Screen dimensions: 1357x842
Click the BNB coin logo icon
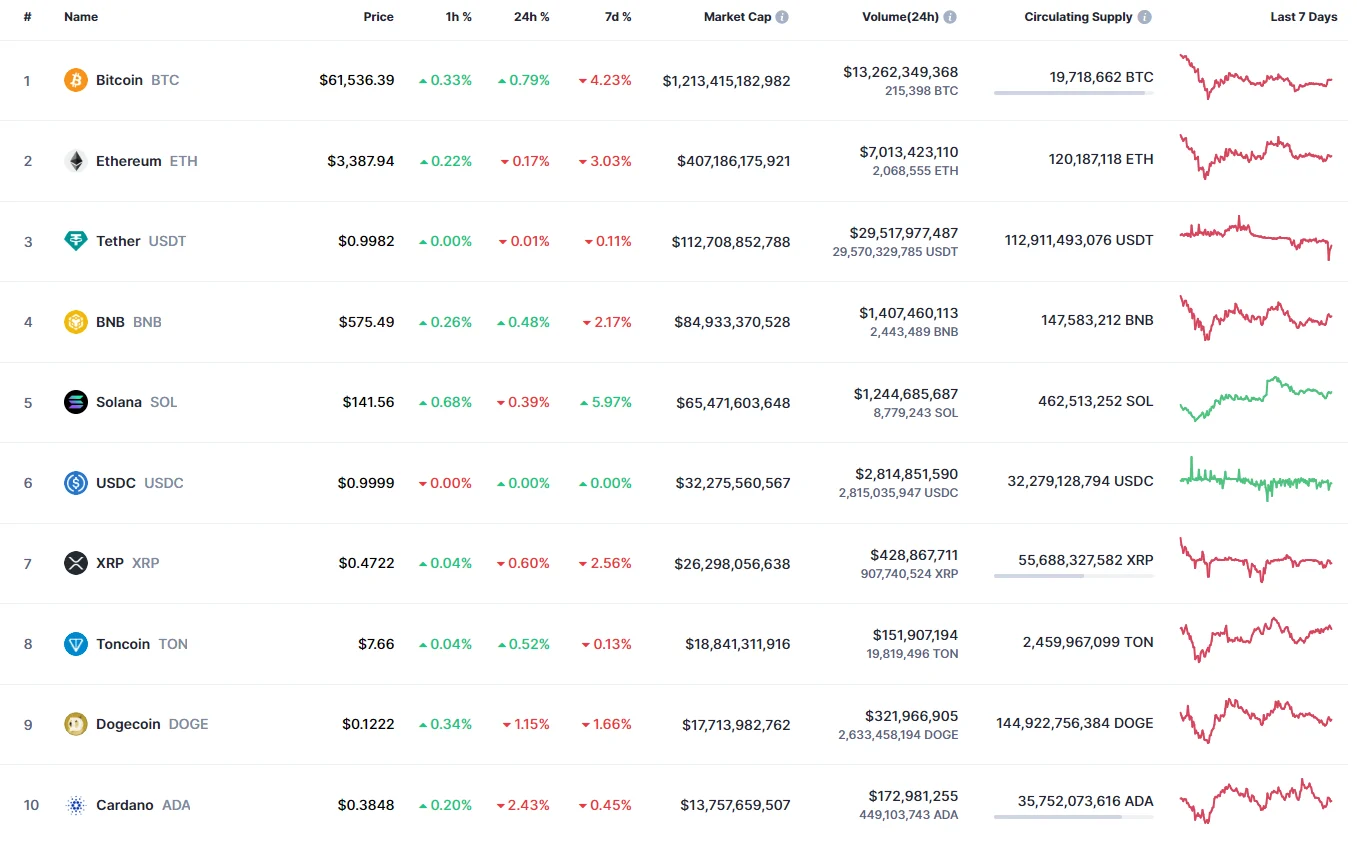coord(76,322)
